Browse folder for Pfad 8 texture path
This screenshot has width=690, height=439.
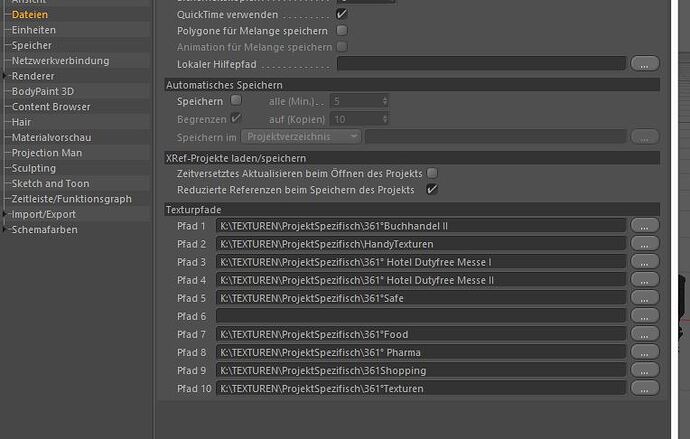[645, 352]
